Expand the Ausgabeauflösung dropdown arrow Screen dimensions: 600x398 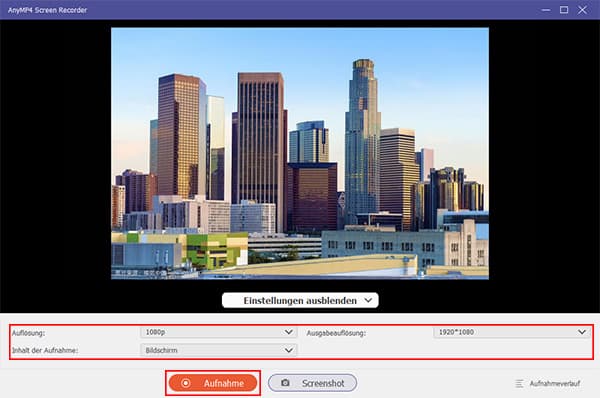coord(582,332)
